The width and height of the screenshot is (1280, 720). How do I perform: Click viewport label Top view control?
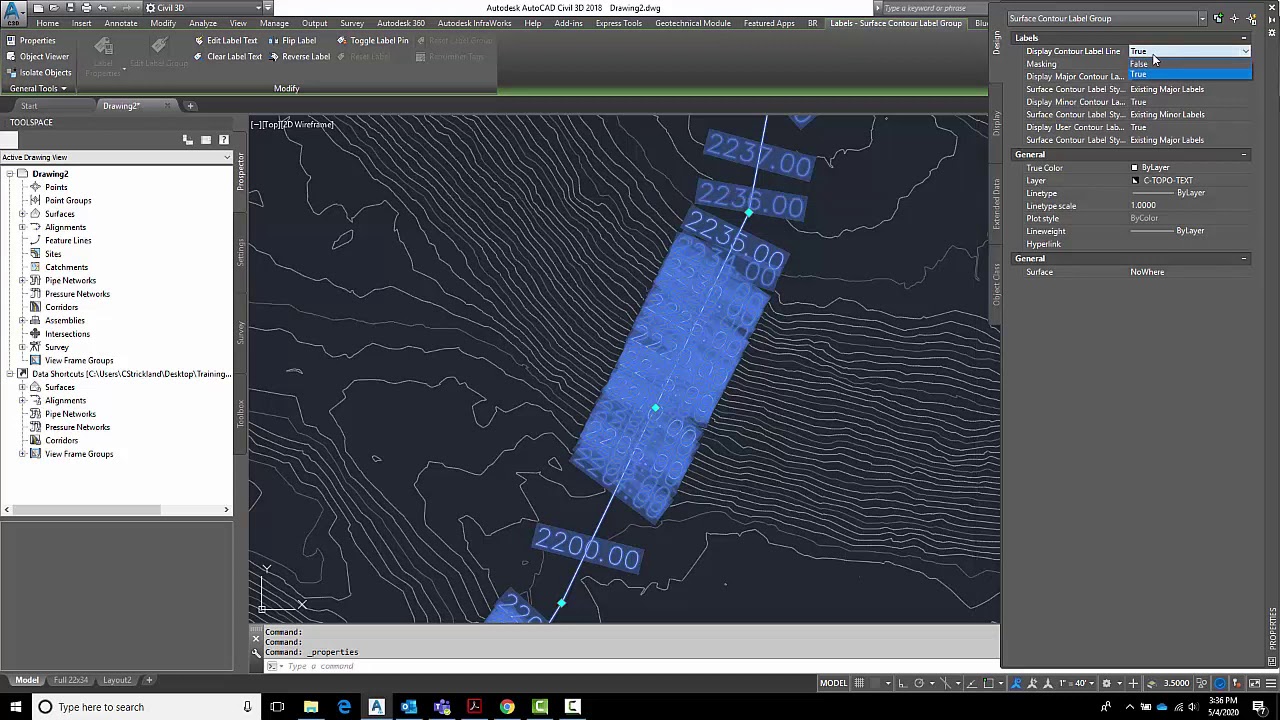tap(272, 124)
